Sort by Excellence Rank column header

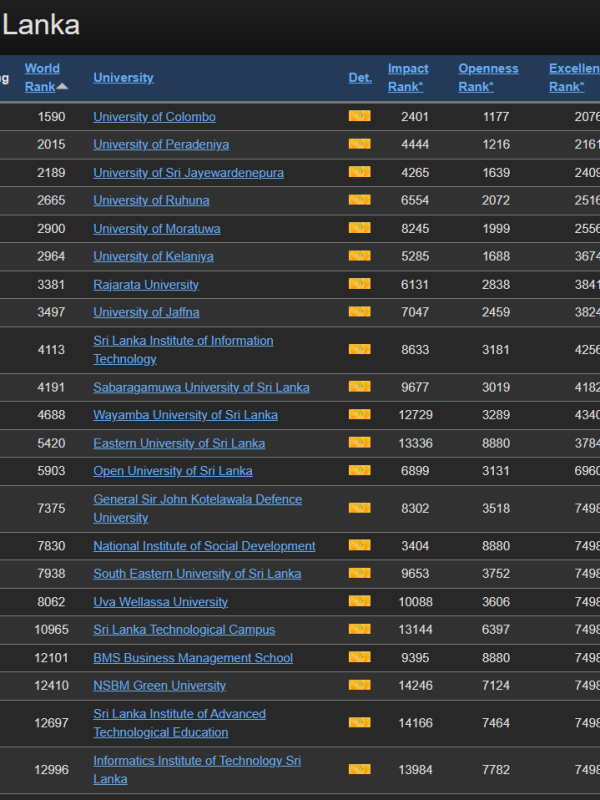[x=574, y=77]
